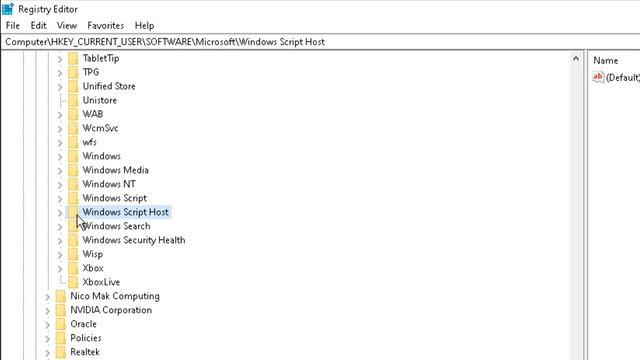640x360 pixels.
Task: Click the NVIDIA Corporation folder icon
Action: pyautogui.click(x=60, y=310)
